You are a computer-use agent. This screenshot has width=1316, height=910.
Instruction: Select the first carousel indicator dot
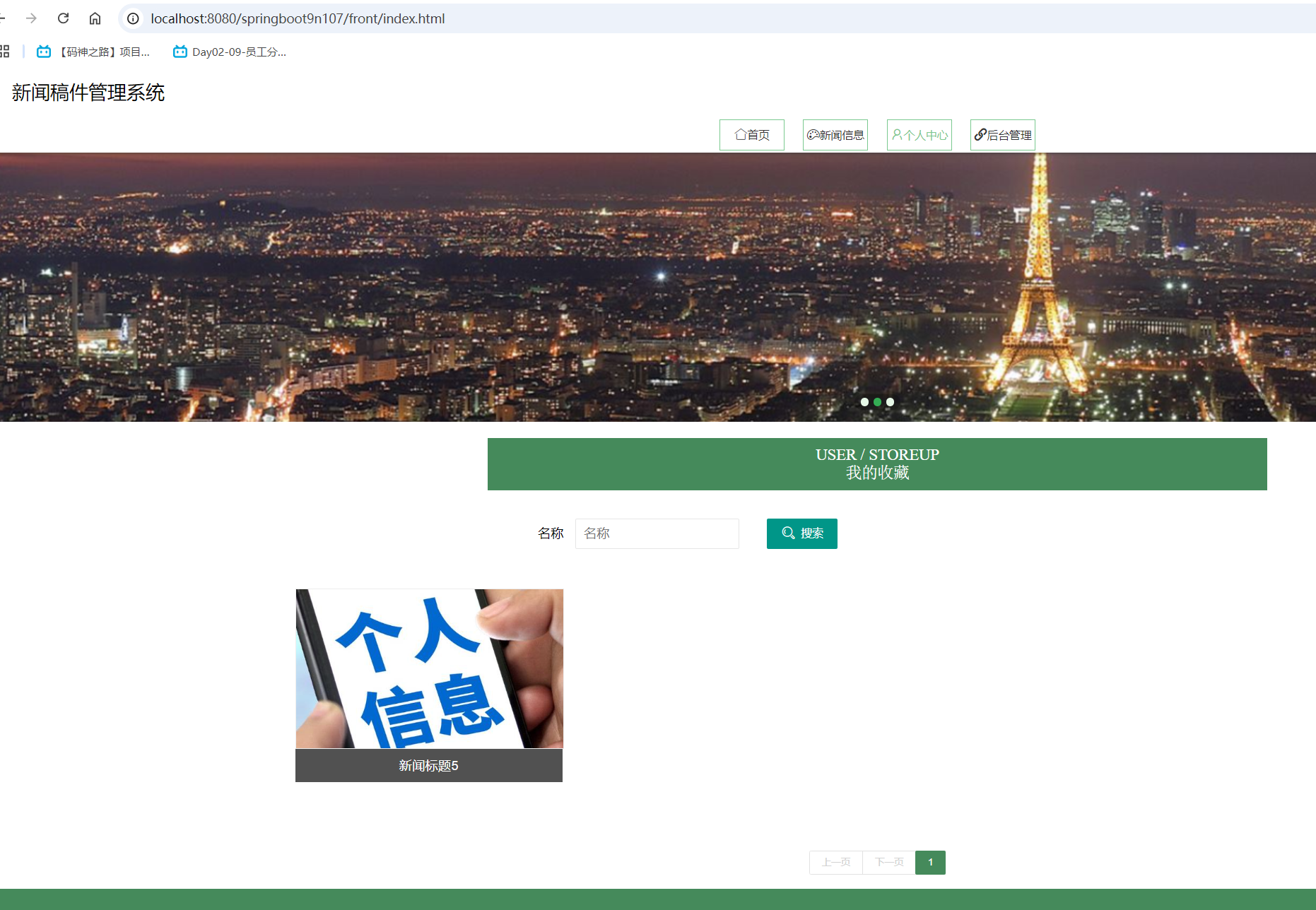864,402
